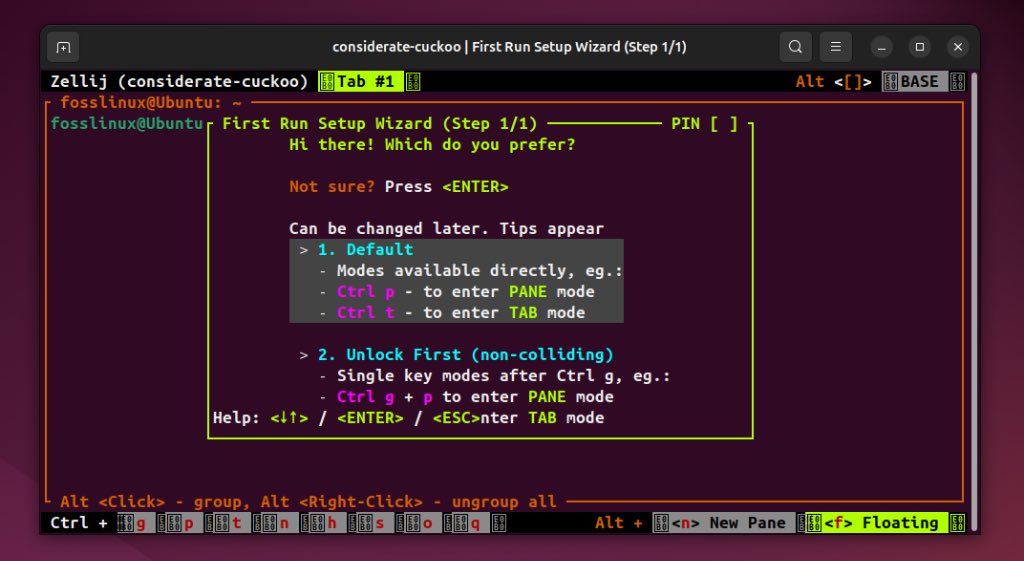Click the Ctrl o session mode key

421,523
